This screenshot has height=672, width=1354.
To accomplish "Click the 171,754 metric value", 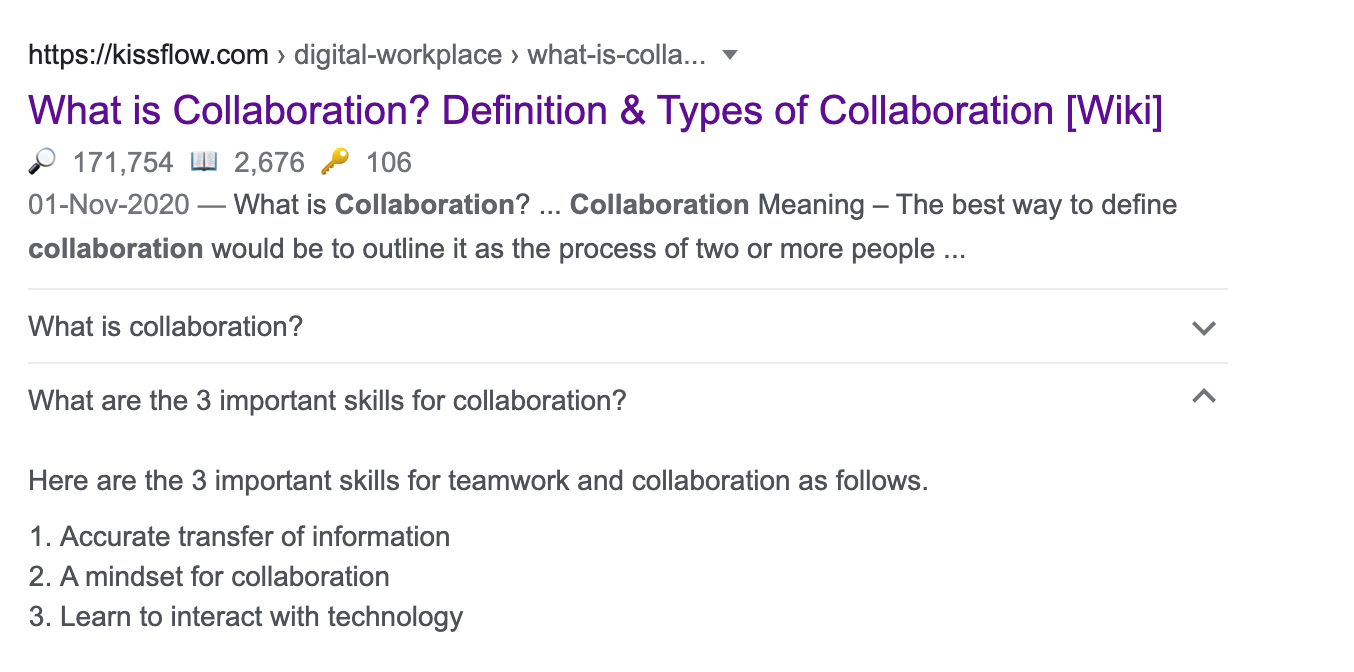I will click(x=123, y=162).
